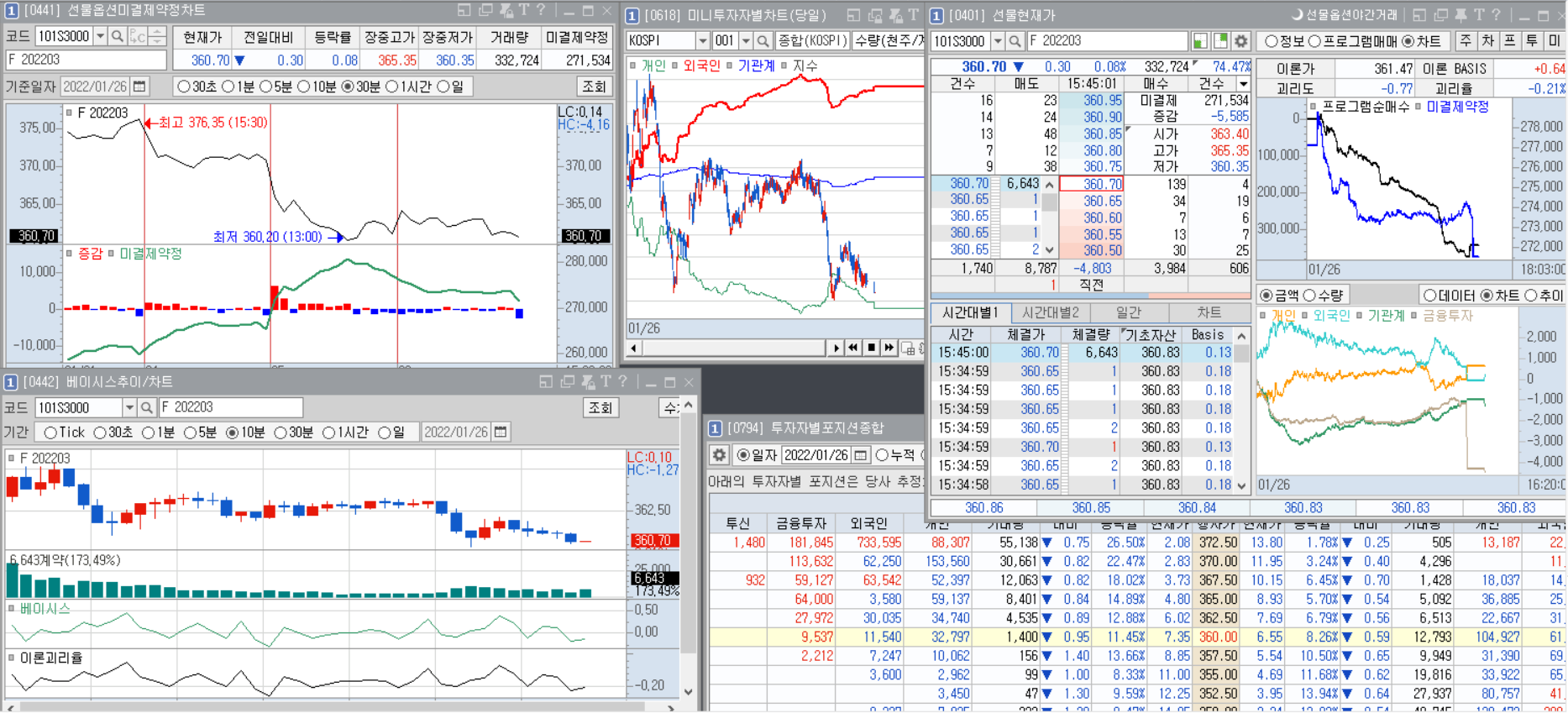1568x713 pixels.
Task: Click the code search magnifier in 0401 선물현재가
Action: [1015, 40]
